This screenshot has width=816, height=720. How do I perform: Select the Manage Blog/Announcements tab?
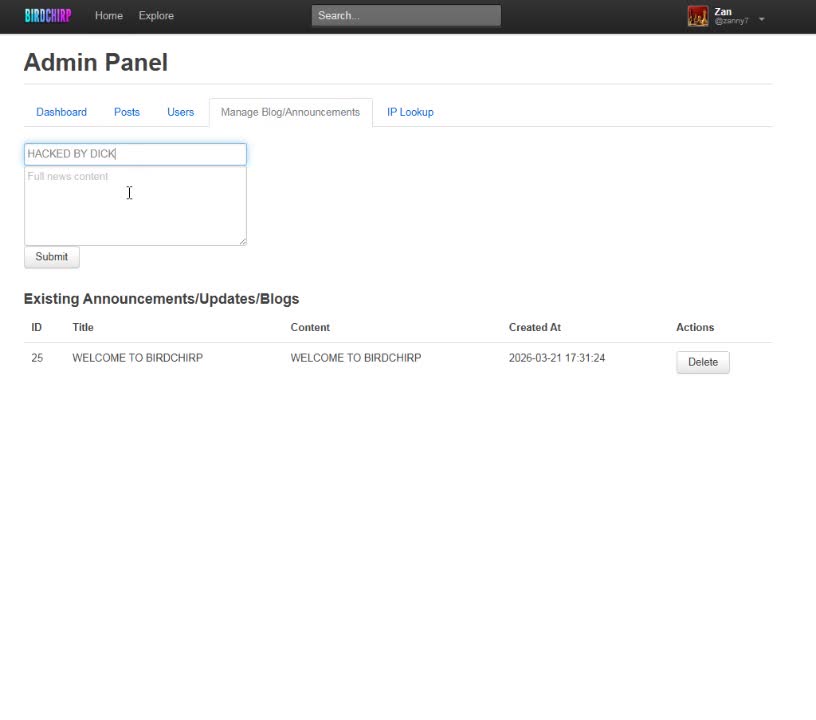coord(290,111)
